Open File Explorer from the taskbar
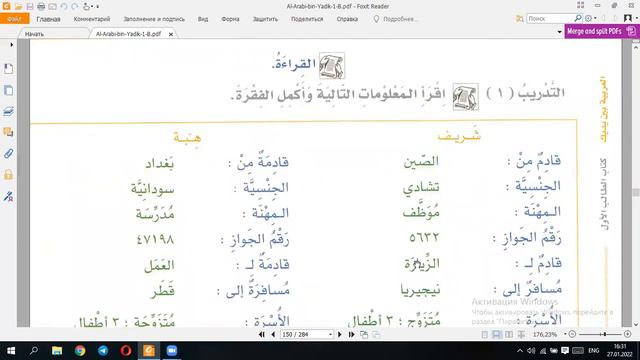Viewport: 640px width, 360px height. [x=57, y=351]
